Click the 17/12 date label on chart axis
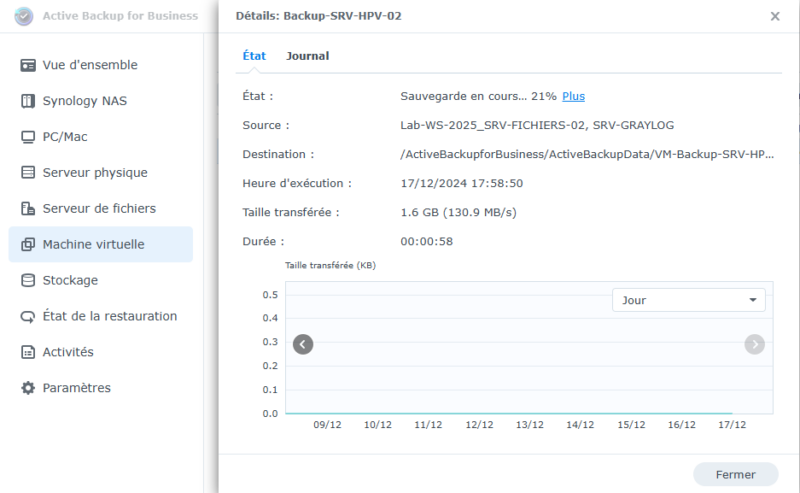Image resolution: width=800 pixels, height=493 pixels. point(732,425)
